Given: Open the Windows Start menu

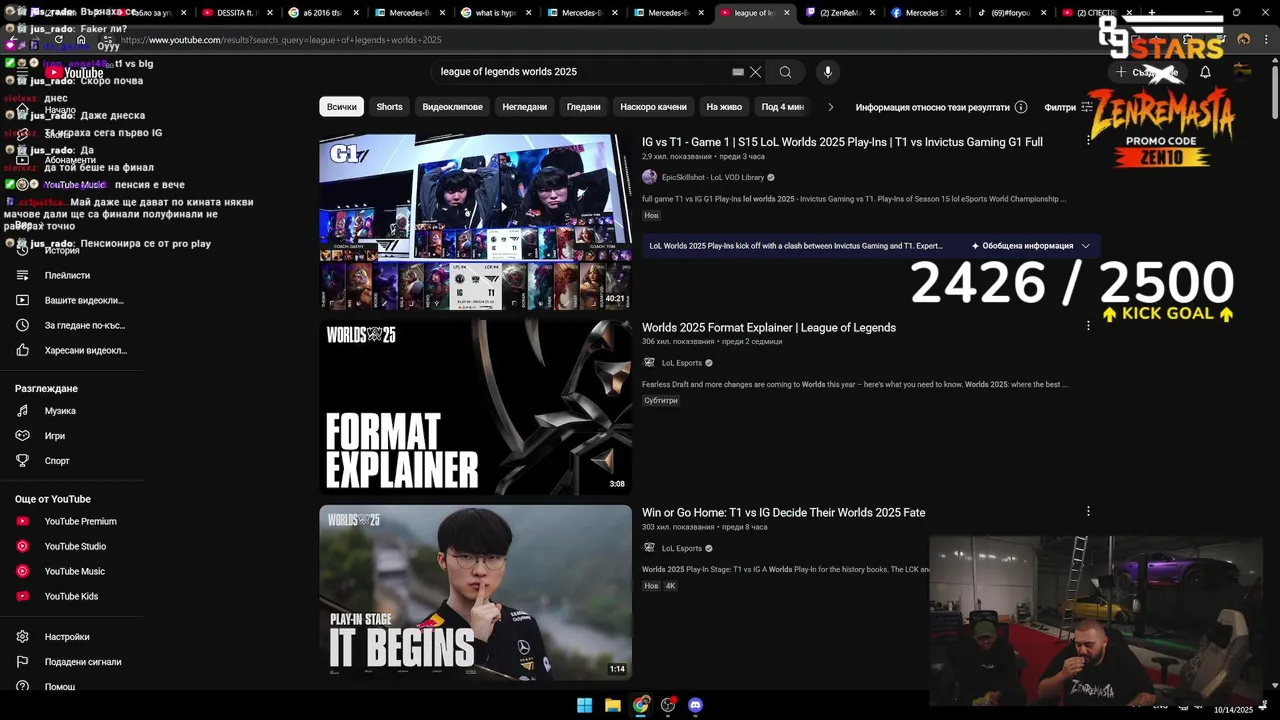Looking at the screenshot, I should point(584,705).
